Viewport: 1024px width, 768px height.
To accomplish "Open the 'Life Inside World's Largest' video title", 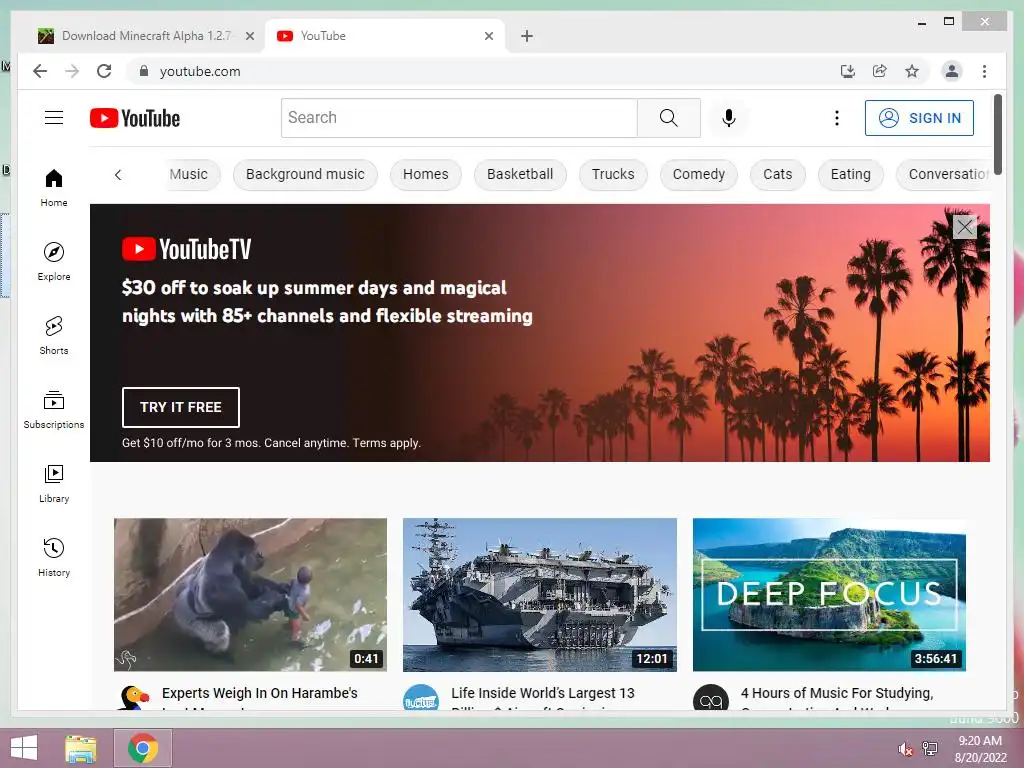I will click(x=543, y=693).
